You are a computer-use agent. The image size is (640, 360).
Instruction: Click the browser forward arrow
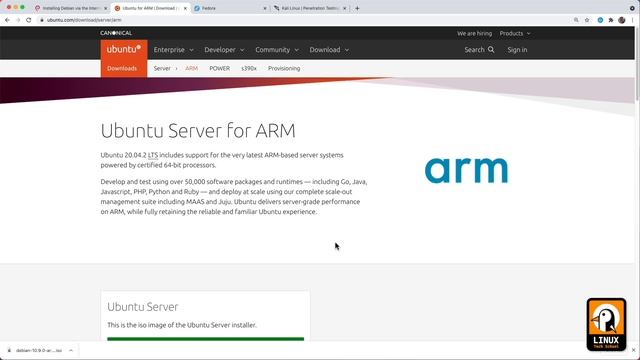[18, 20]
